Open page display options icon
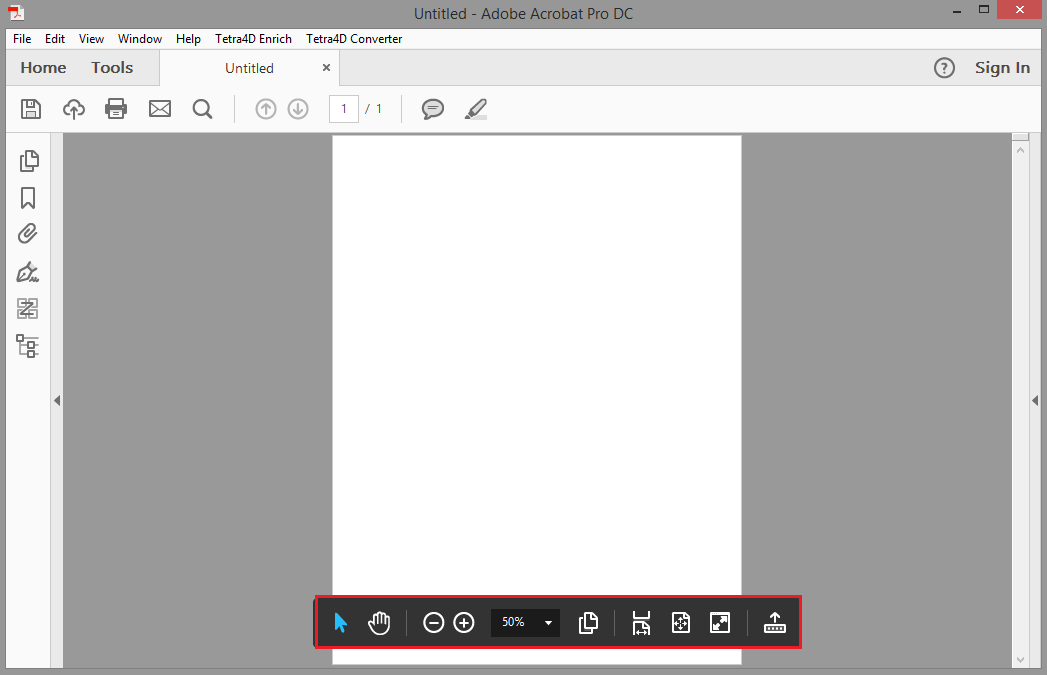The height and width of the screenshot is (675, 1047). coord(588,623)
